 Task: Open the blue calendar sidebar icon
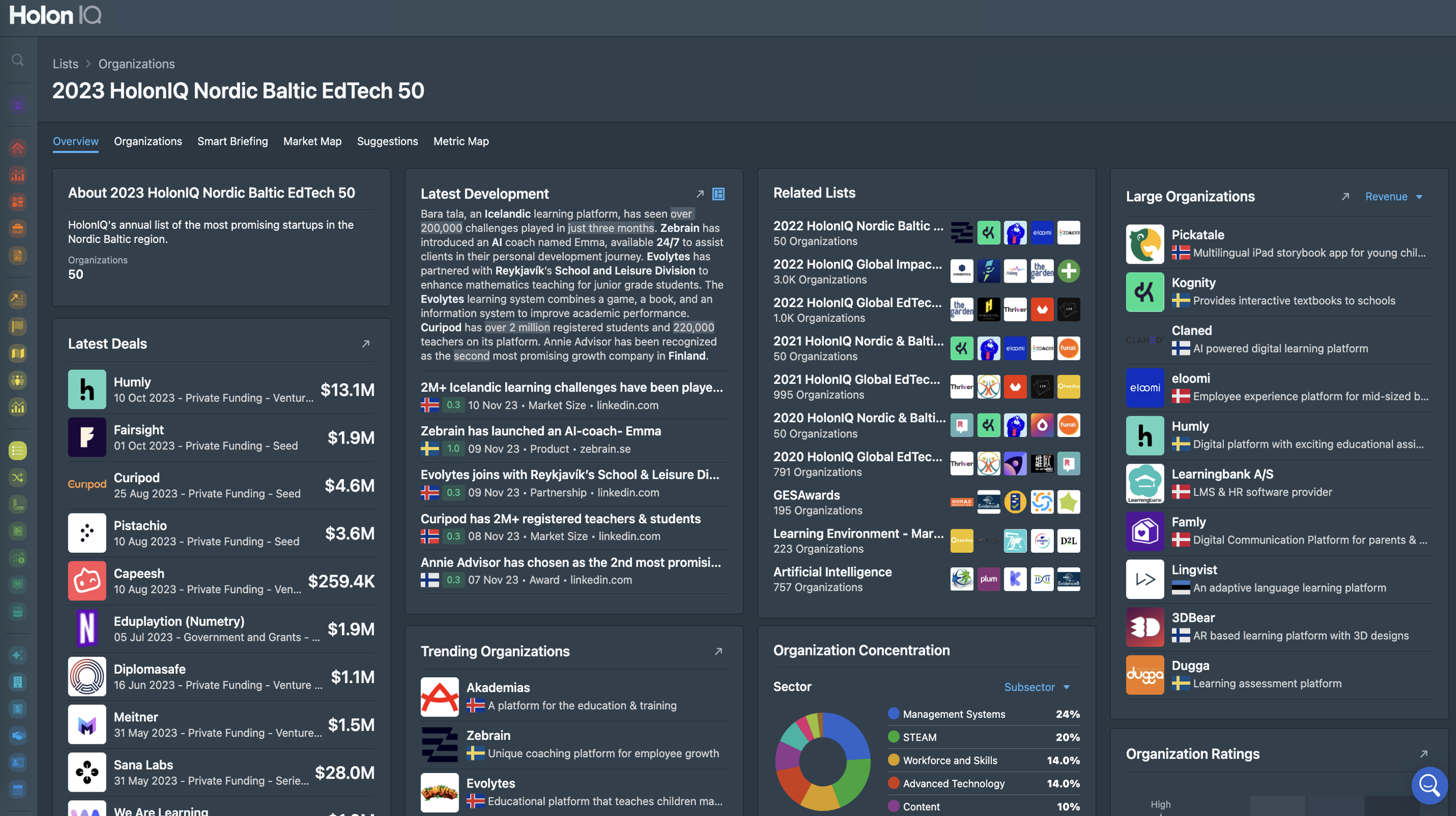click(18, 790)
